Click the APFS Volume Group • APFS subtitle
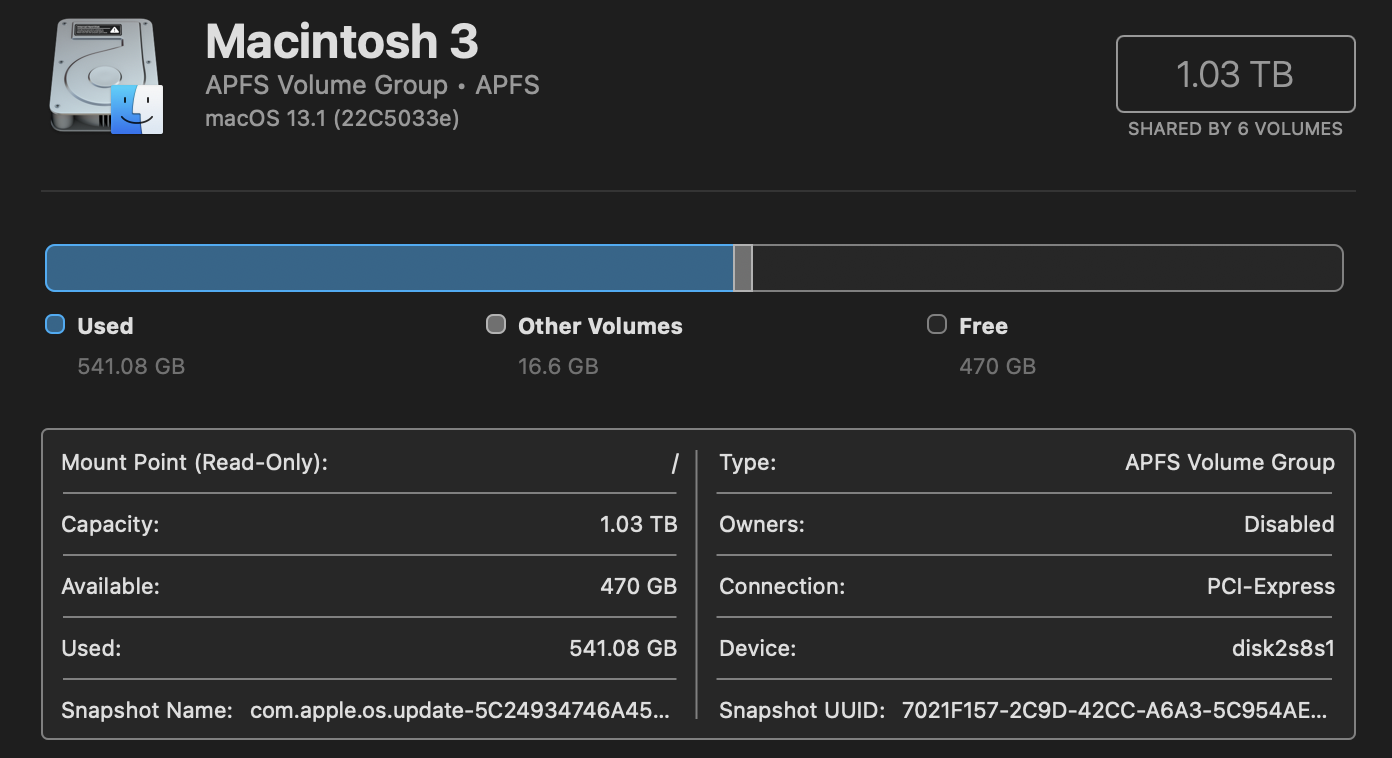 [x=372, y=85]
